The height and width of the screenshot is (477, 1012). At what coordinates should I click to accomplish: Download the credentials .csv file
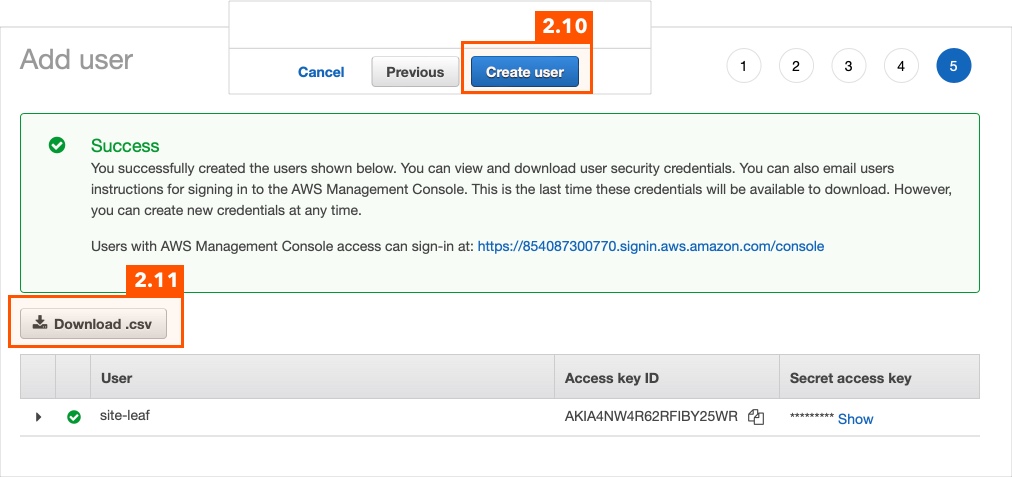pyautogui.click(x=94, y=323)
